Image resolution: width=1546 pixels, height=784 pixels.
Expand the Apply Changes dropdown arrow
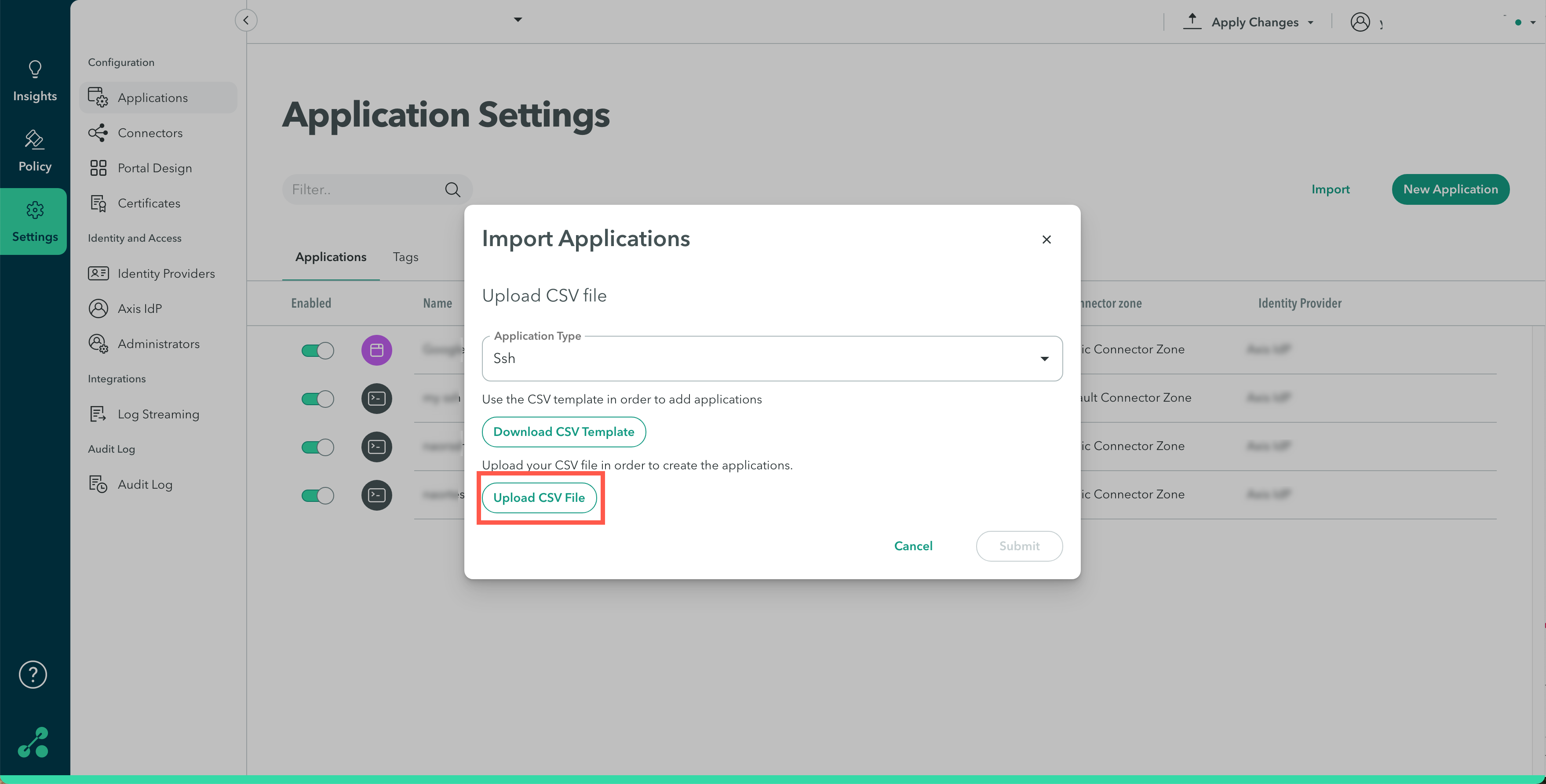pos(1311,23)
